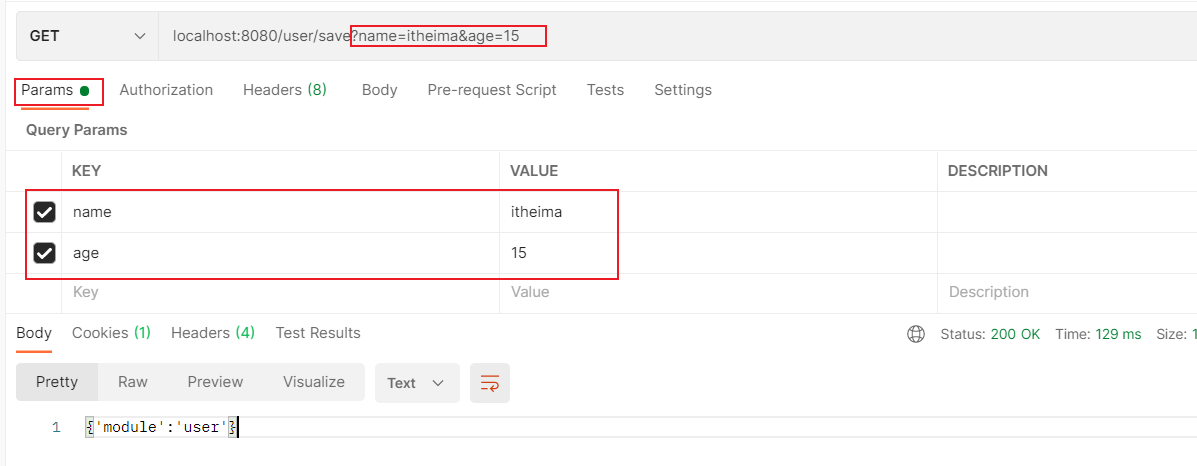Select the request Body tab
The width and height of the screenshot is (1197, 466).
379,90
